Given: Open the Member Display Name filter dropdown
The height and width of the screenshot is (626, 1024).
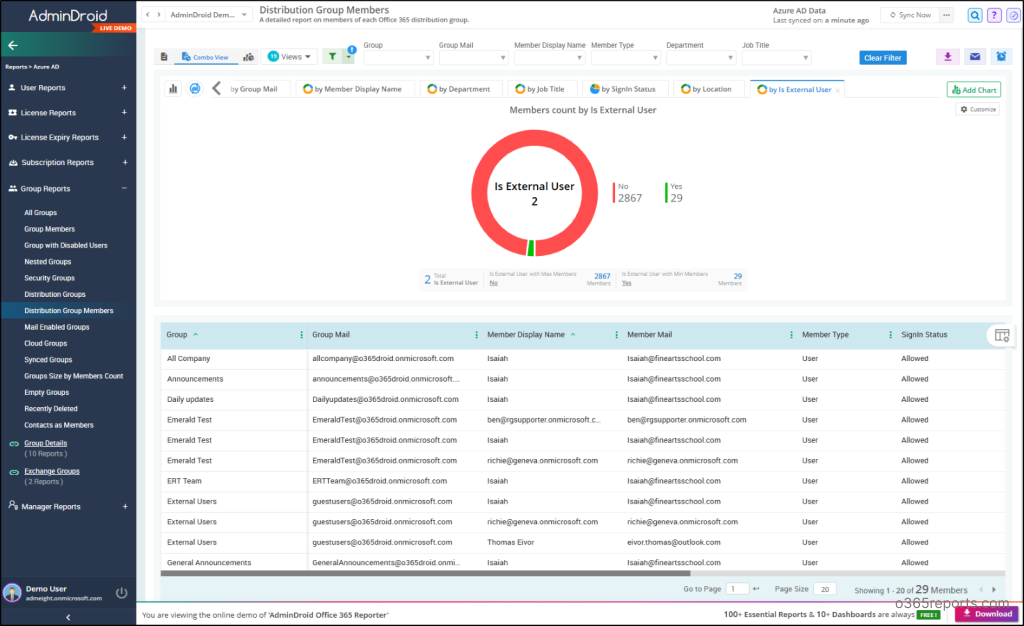Looking at the screenshot, I should coord(549,57).
